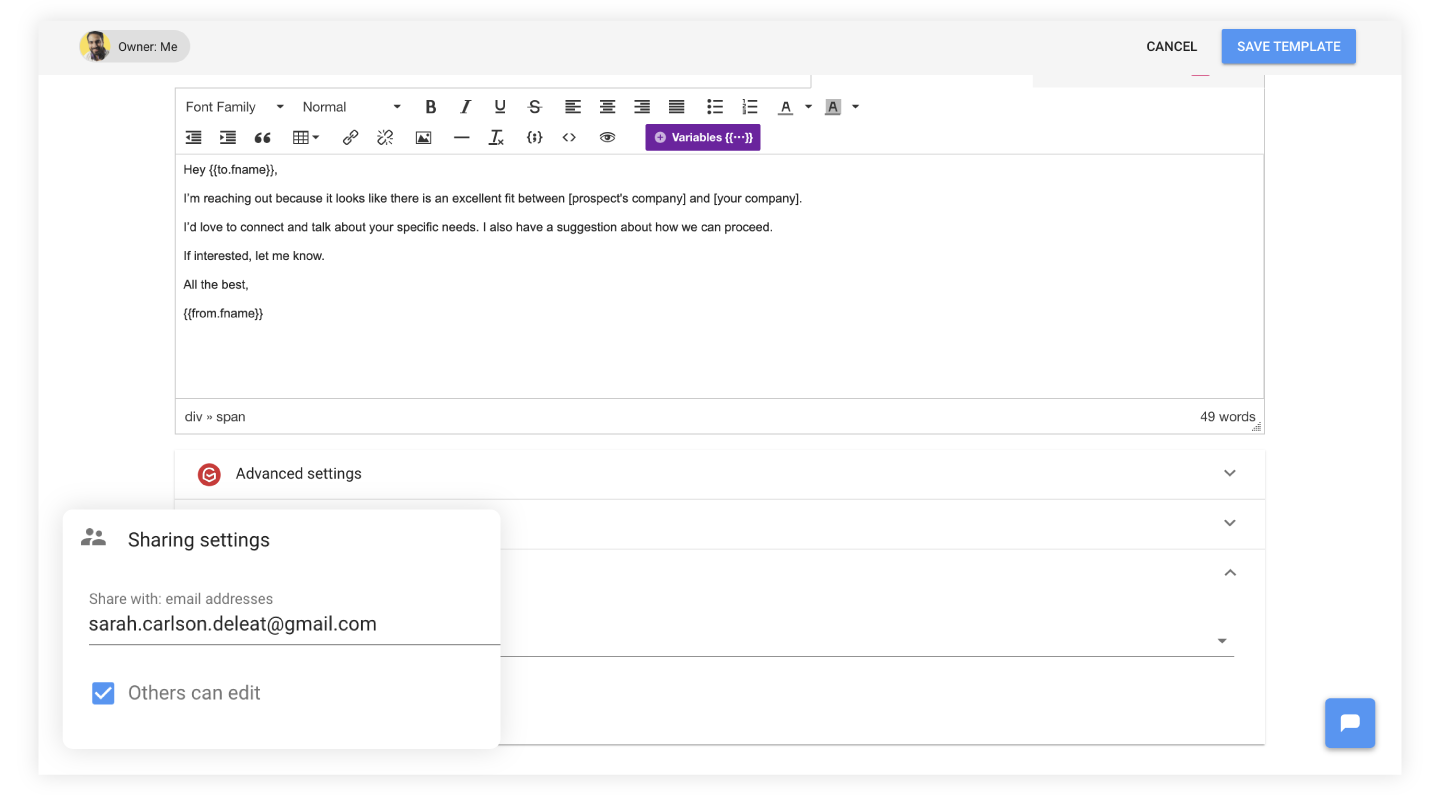Open the Font Family dropdown
Image resolution: width=1440 pixels, height=795 pixels.
pos(233,106)
